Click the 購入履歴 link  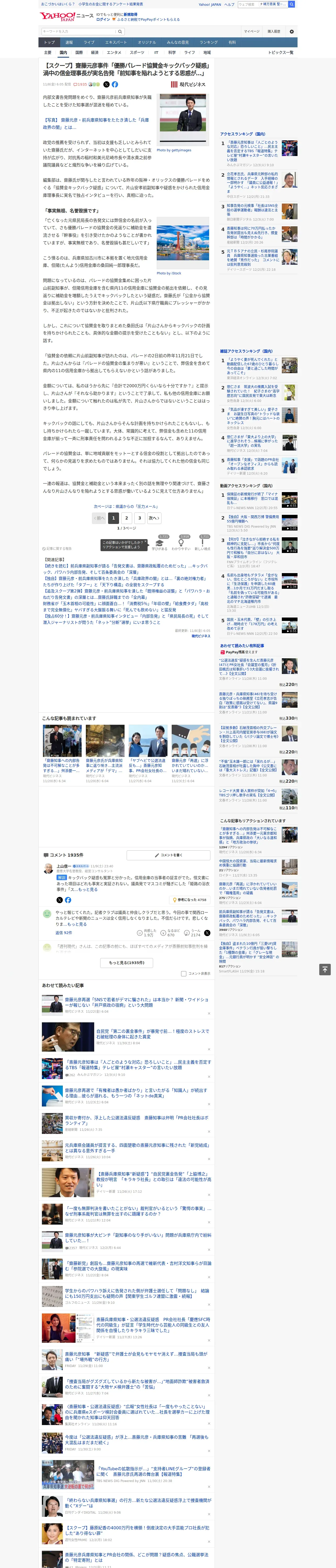[274, 32]
